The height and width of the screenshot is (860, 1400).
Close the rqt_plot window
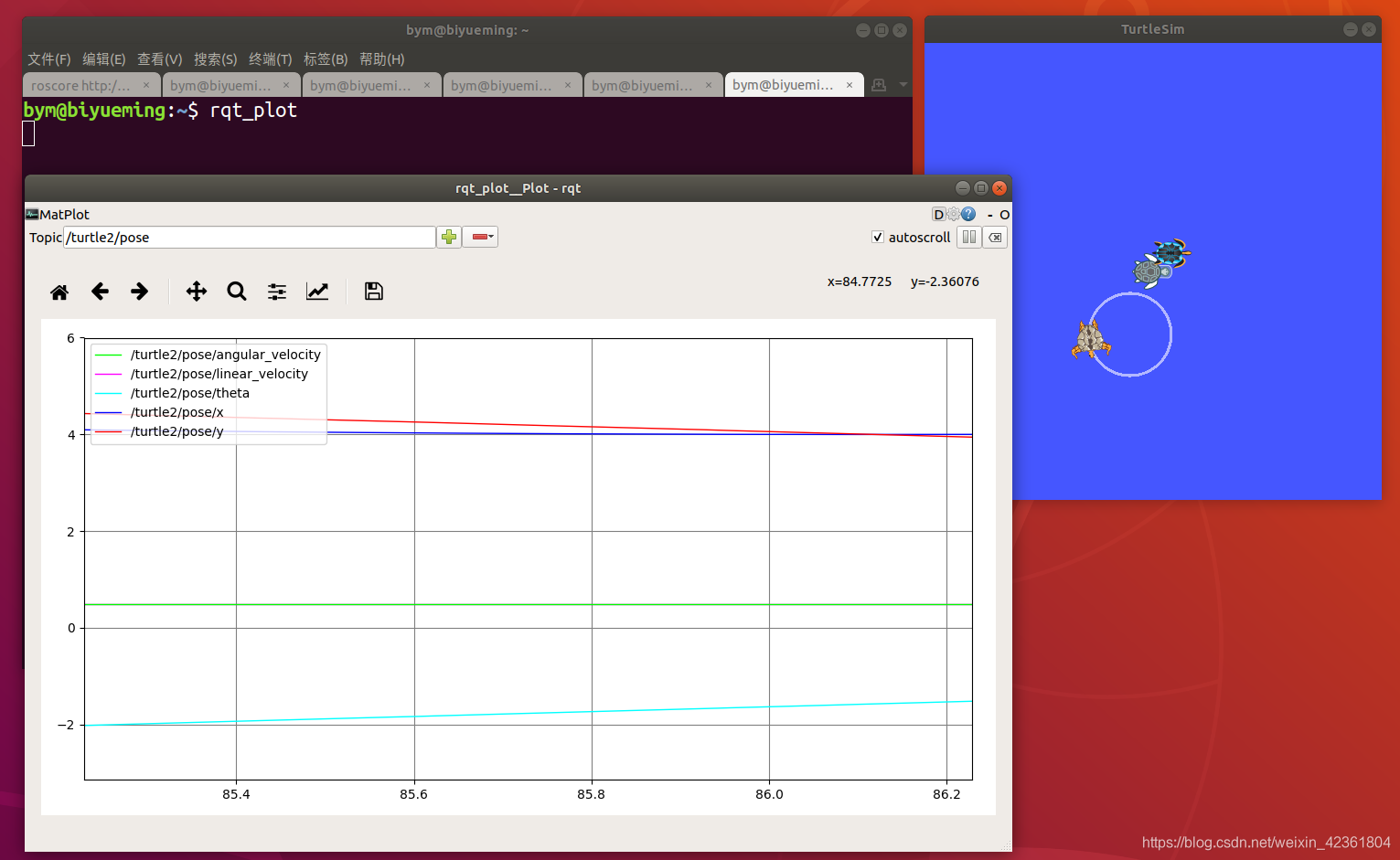[x=999, y=188]
